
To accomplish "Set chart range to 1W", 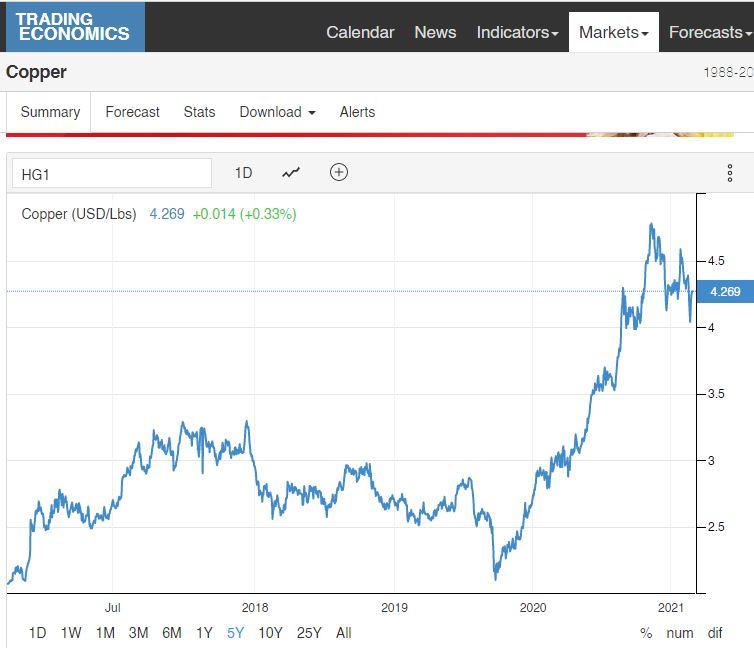I will pos(71,633).
